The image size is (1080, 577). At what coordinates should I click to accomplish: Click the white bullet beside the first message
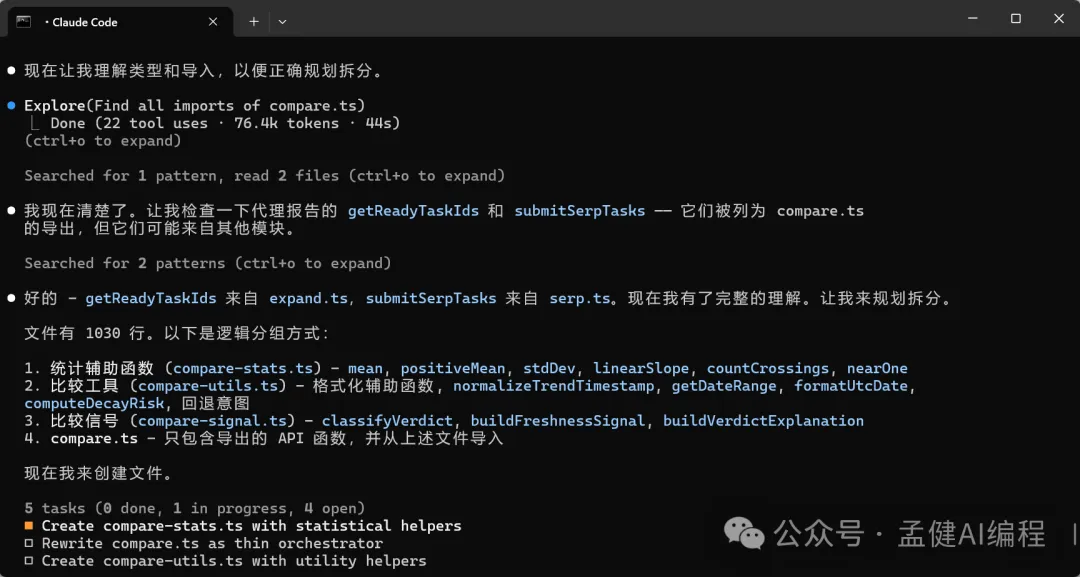point(11,71)
